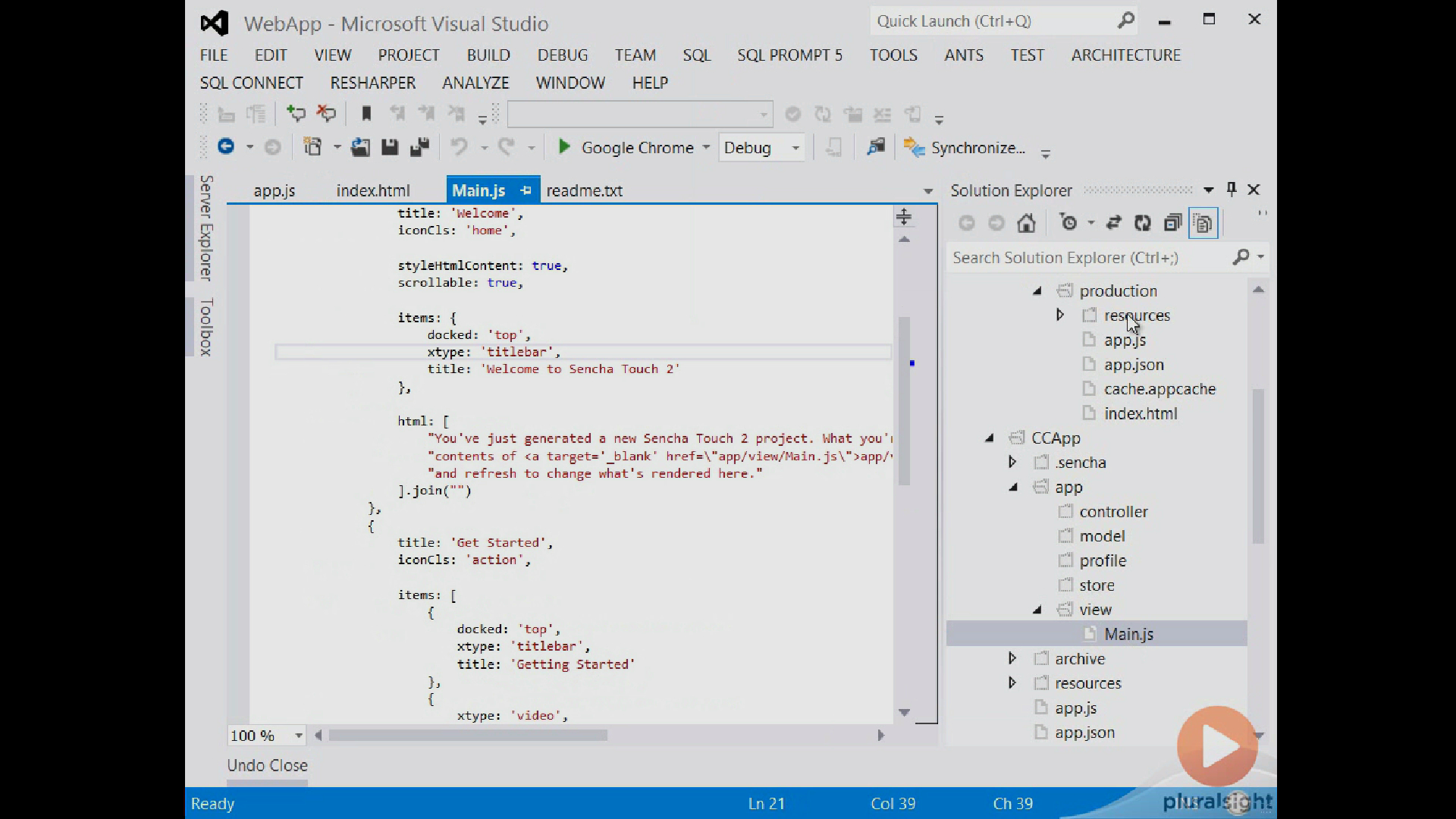
Task: Open the RESHARPER menu
Action: click(373, 83)
